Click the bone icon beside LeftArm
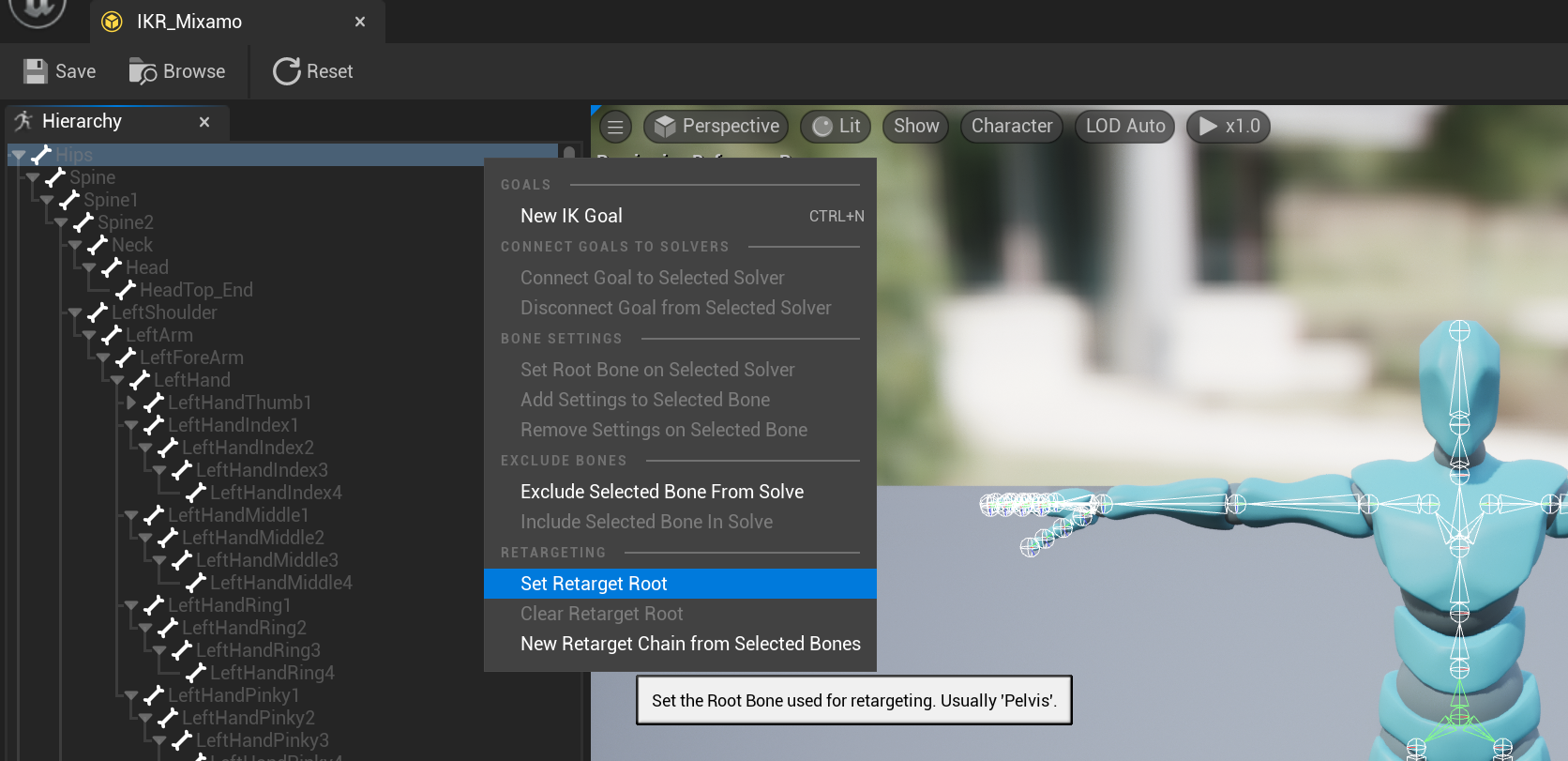Image resolution: width=1568 pixels, height=761 pixels. [112, 335]
